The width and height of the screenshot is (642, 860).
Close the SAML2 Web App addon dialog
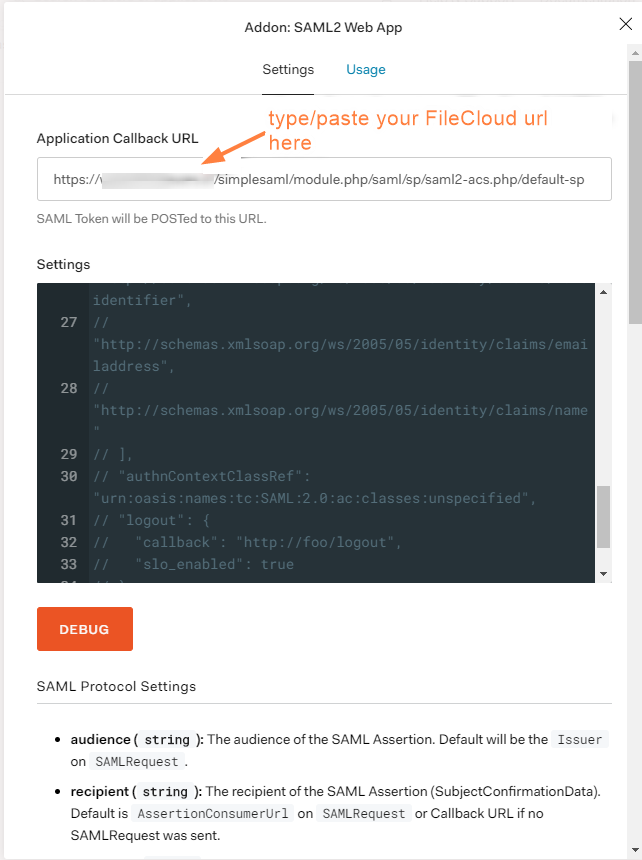625,24
